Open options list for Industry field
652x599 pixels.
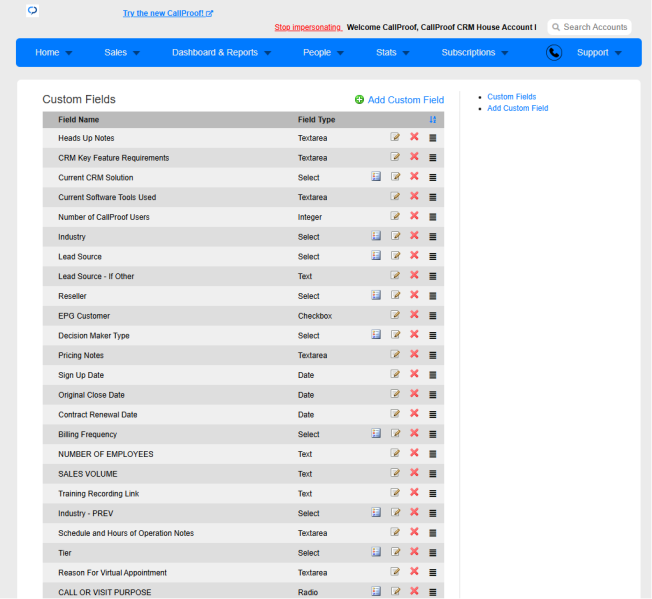(x=376, y=236)
